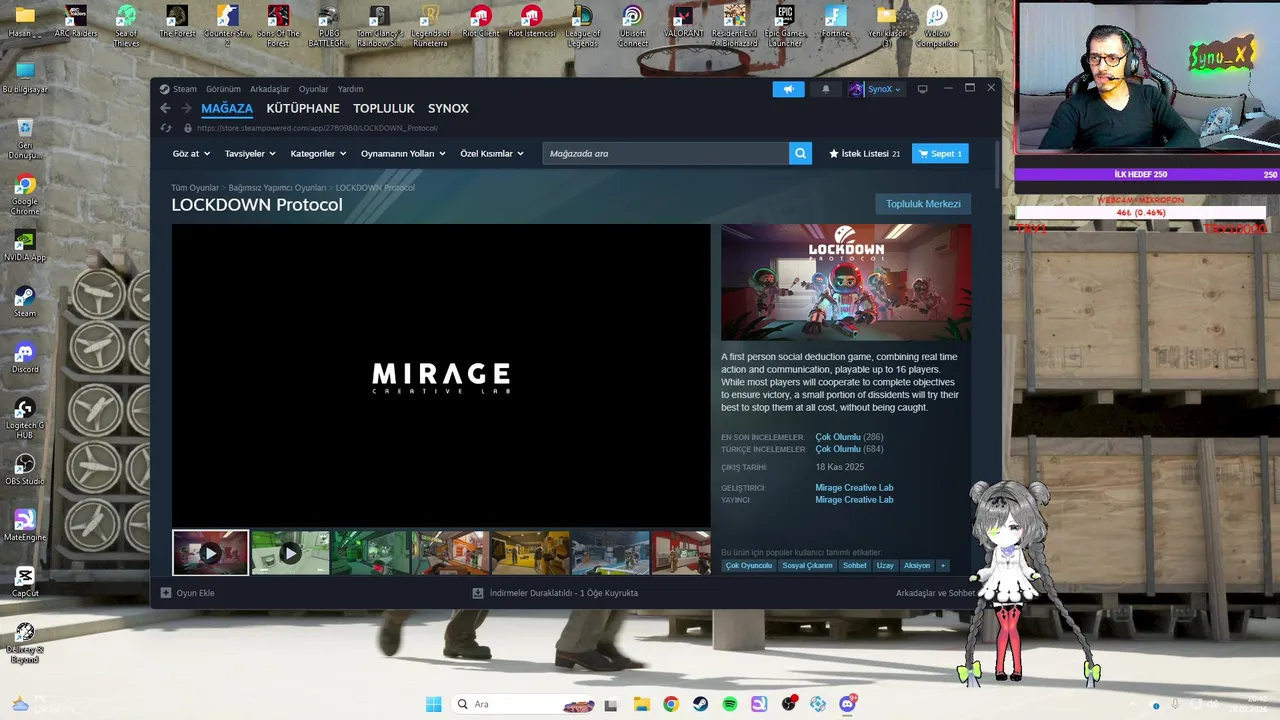Select the MAĞAZA tab

227,108
